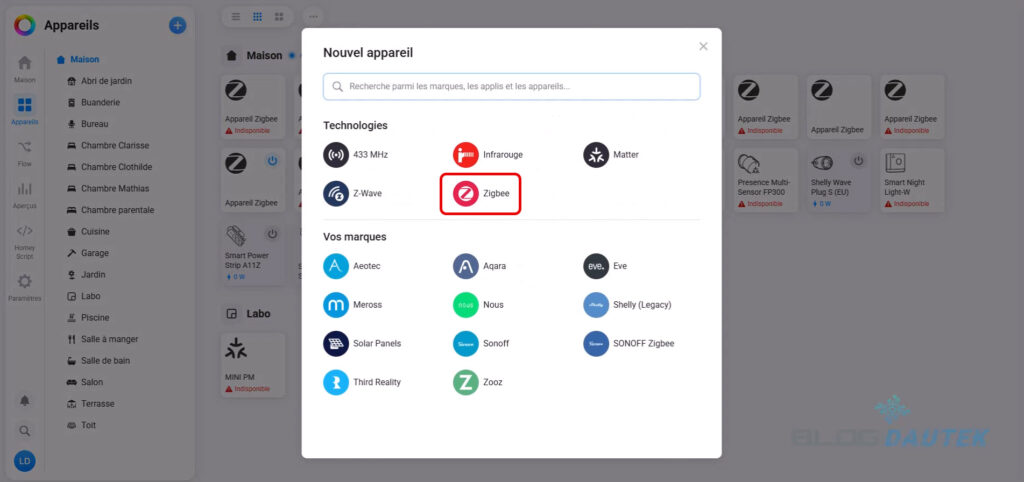Pick the Matter technology icon
1024x482 pixels.
[x=596, y=155]
